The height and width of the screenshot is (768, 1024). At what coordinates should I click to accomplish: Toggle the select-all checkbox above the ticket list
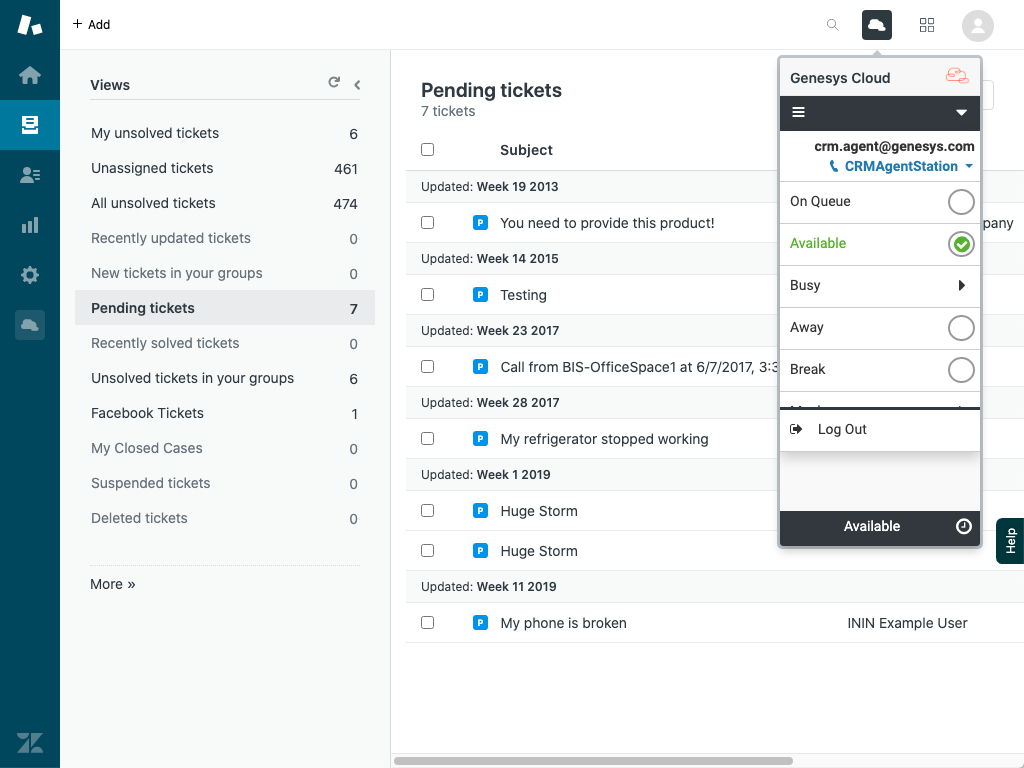click(x=427, y=148)
